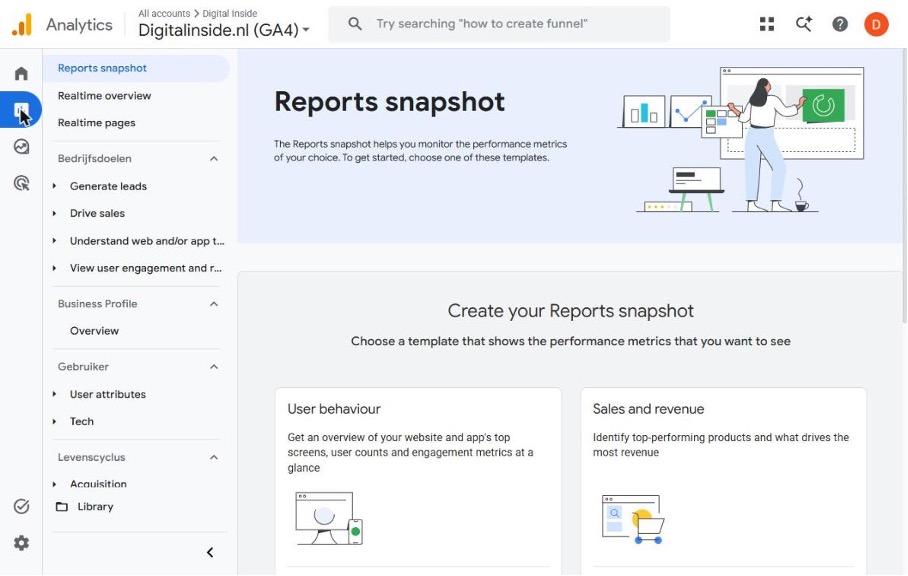Open the Digitalinside.nl (GA4) property dropdown
The width and height of the screenshot is (908, 576).
pyautogui.click(x=224, y=30)
